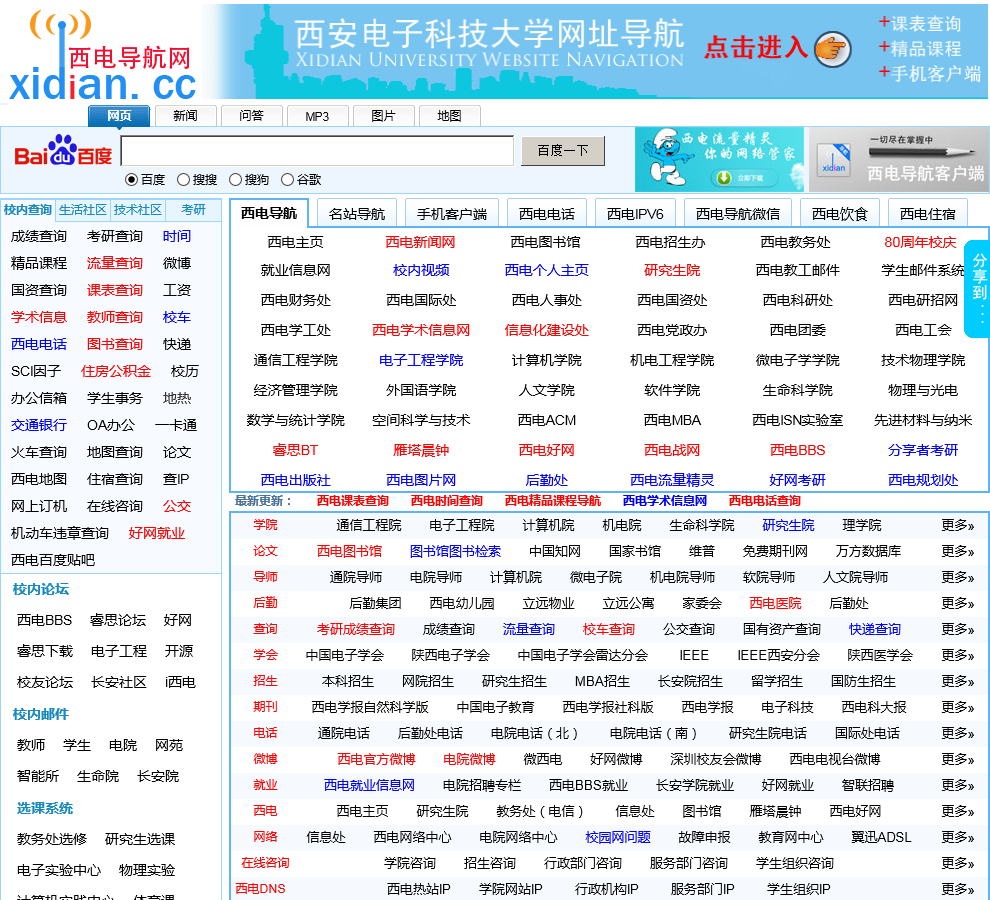This screenshot has height=900, width=990.
Task: Switch to the 地图 search tab
Action: pos(450,116)
